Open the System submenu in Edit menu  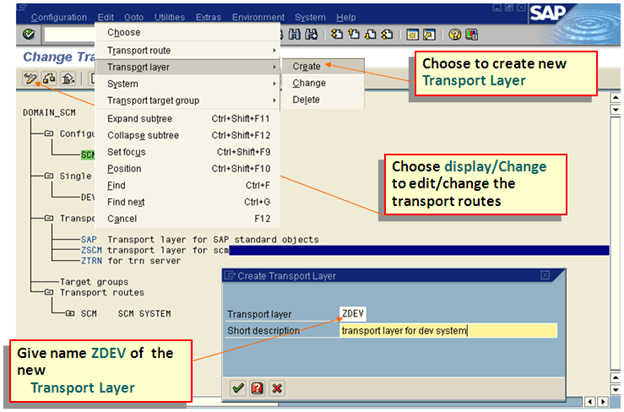click(x=188, y=84)
